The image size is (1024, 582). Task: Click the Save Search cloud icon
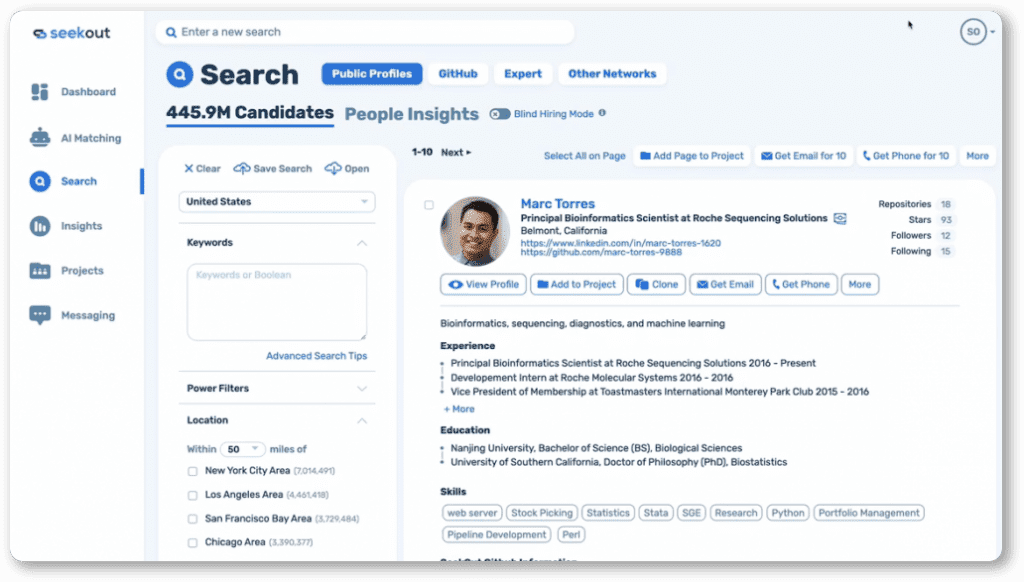coord(242,169)
